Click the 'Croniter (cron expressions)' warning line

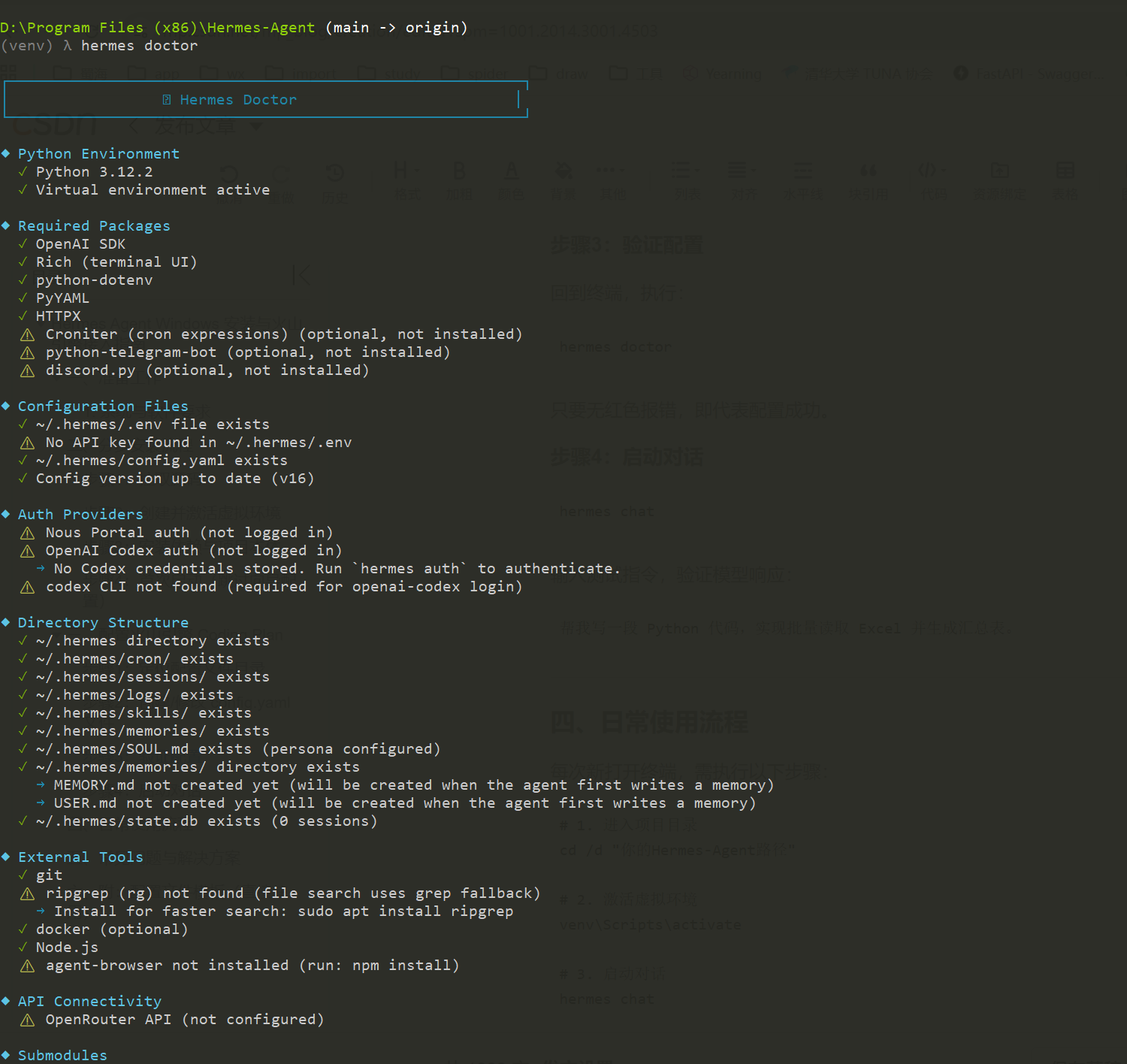tap(284, 334)
